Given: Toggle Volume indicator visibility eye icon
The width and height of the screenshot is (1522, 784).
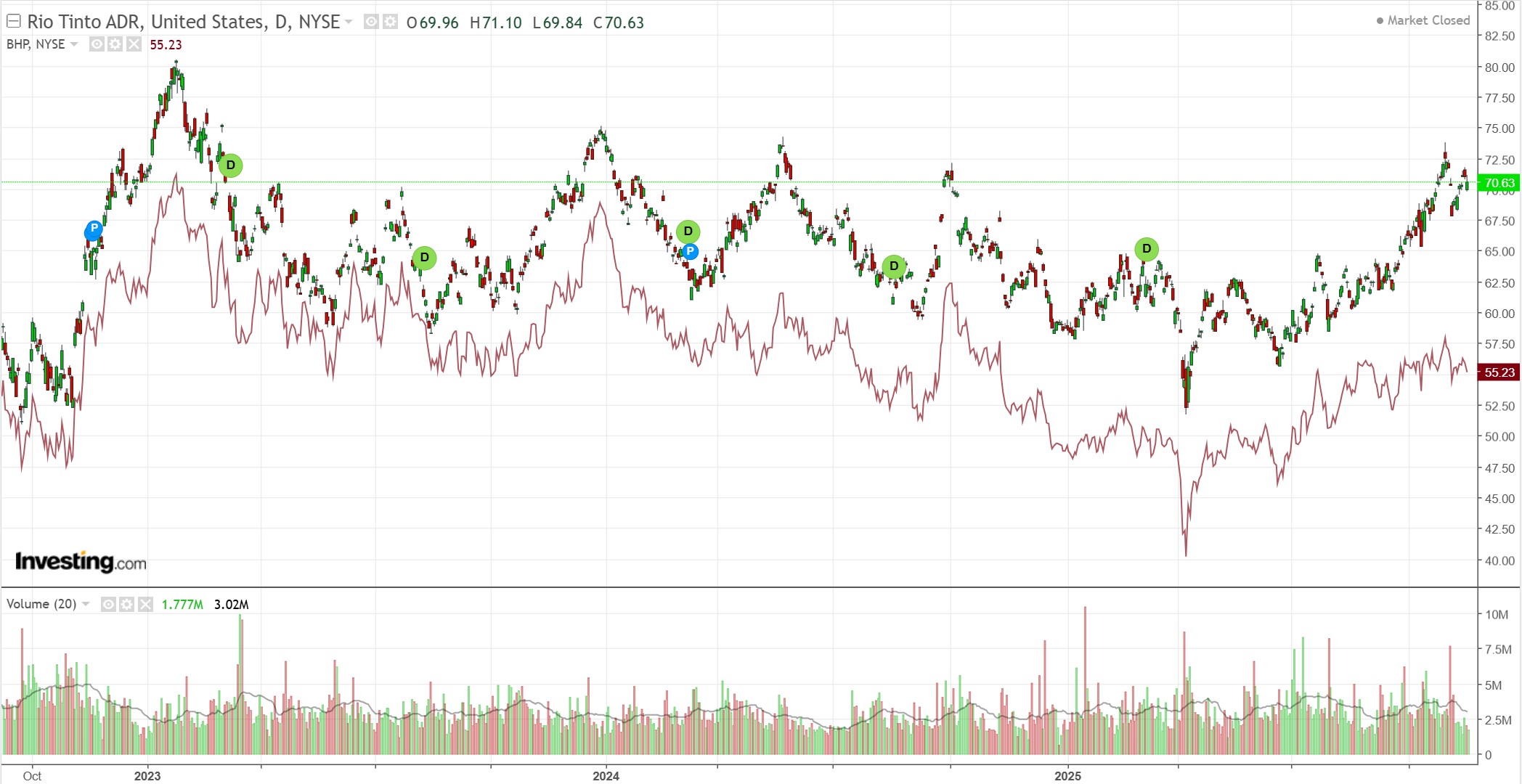Looking at the screenshot, I should pyautogui.click(x=108, y=604).
